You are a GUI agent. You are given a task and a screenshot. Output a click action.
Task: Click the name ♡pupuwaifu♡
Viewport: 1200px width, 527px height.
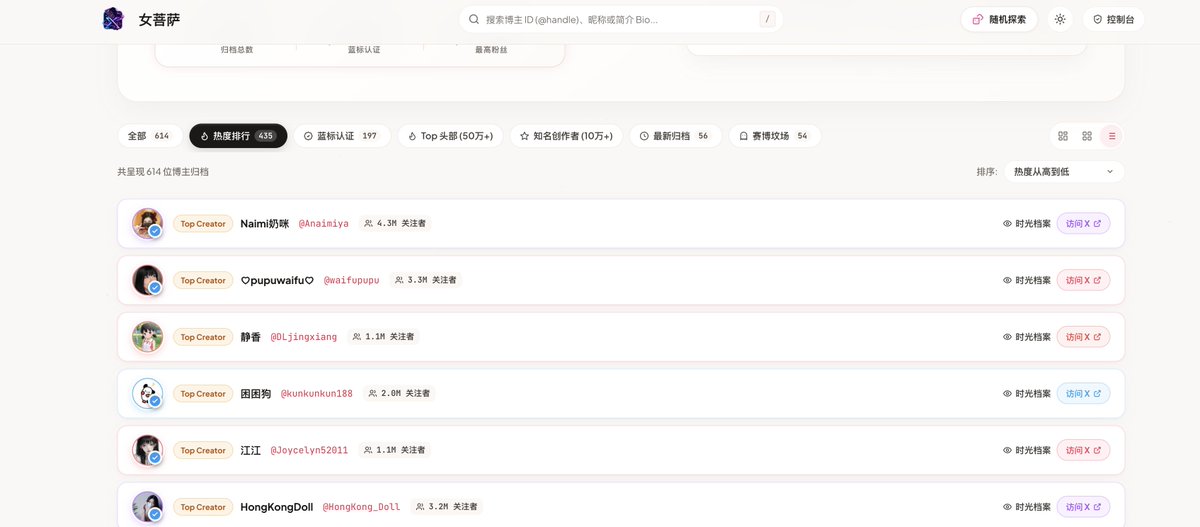pos(278,281)
